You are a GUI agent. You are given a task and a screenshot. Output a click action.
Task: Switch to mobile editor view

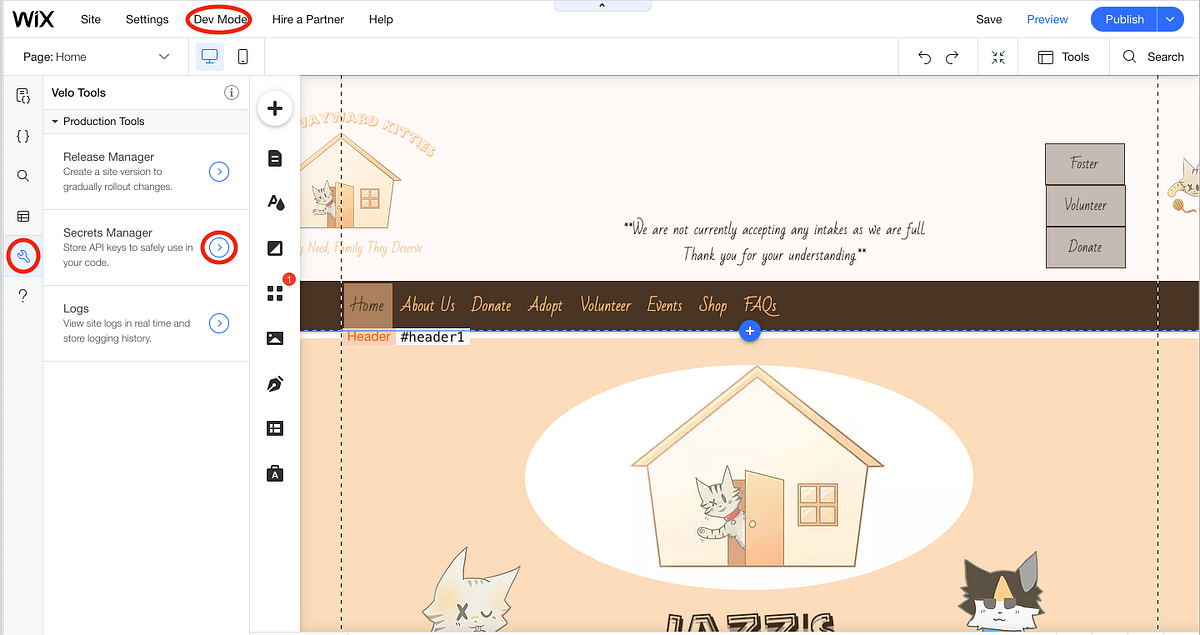pos(241,56)
